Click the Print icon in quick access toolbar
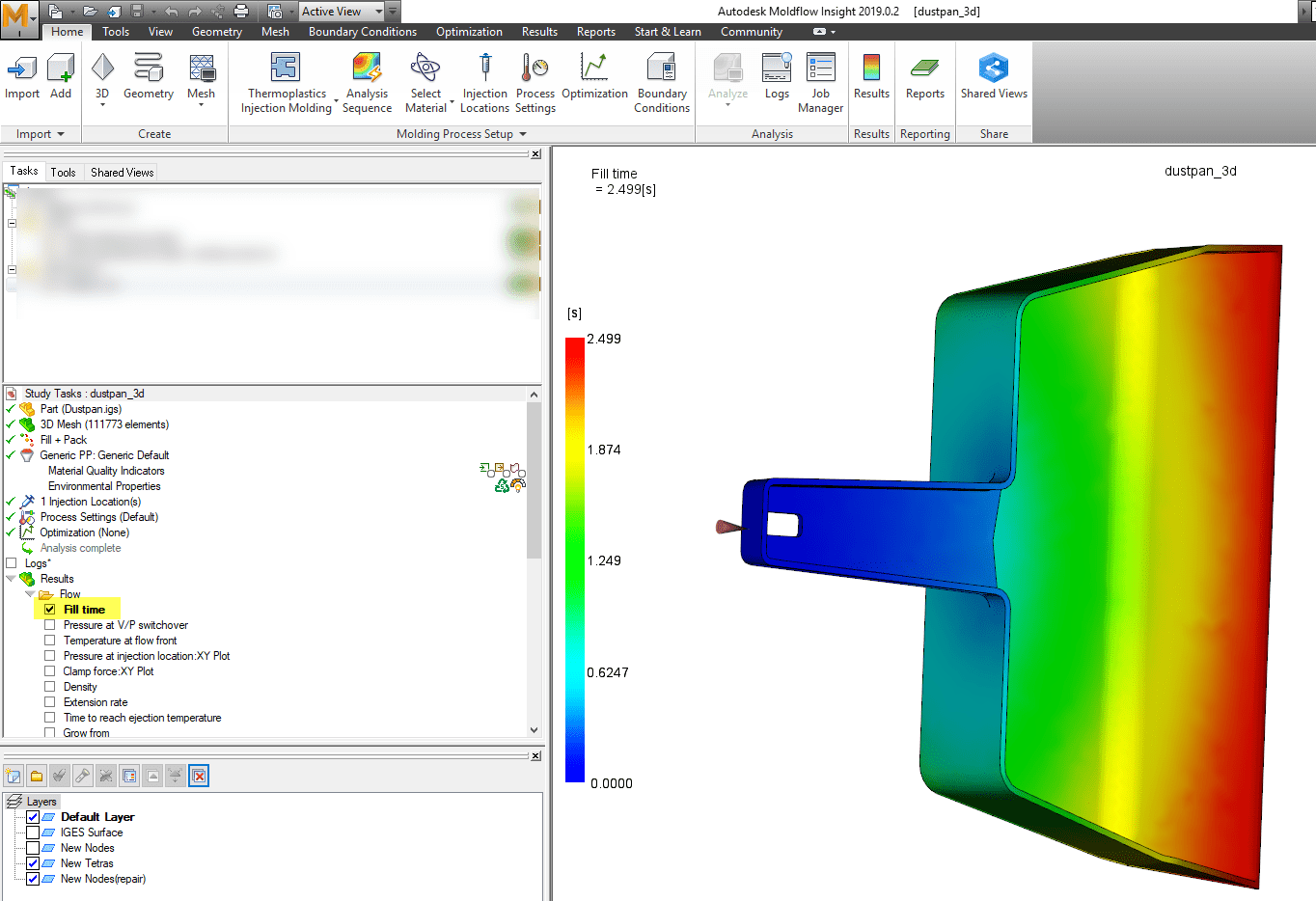 239,11
